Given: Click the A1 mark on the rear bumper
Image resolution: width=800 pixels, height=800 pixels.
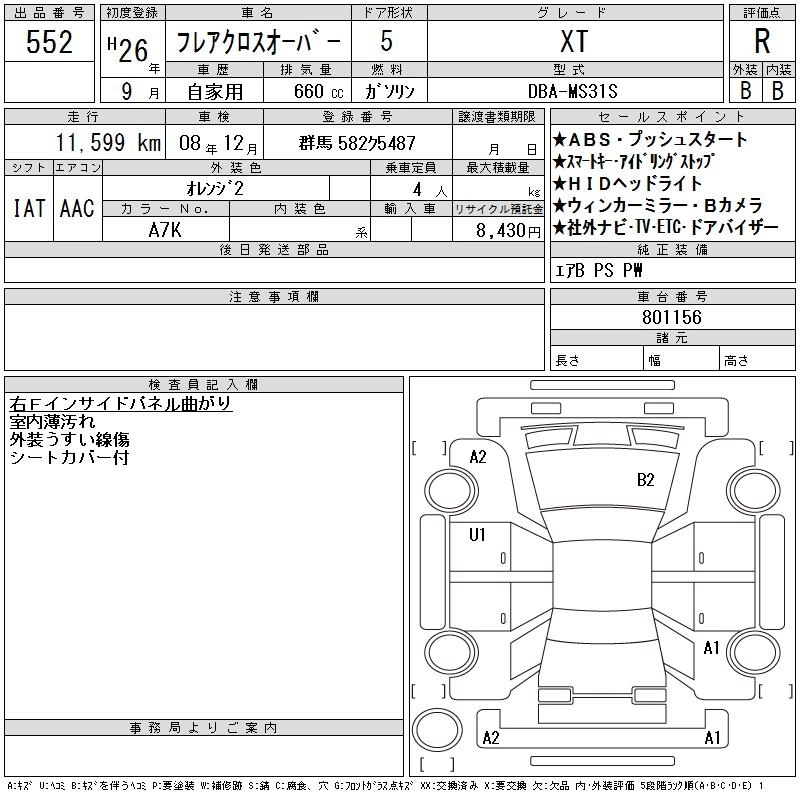Looking at the screenshot, I should click(712, 737).
